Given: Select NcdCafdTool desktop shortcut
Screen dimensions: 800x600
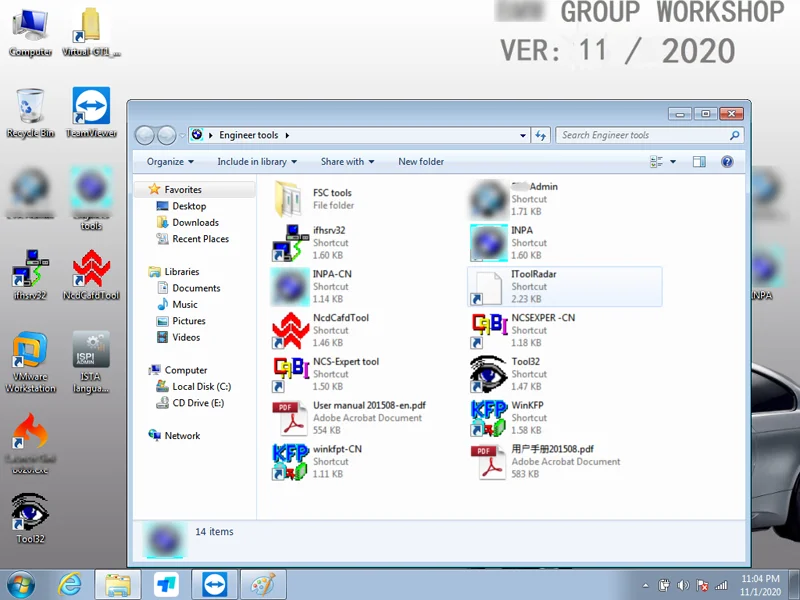Looking at the screenshot, I should pyautogui.click(x=91, y=274).
